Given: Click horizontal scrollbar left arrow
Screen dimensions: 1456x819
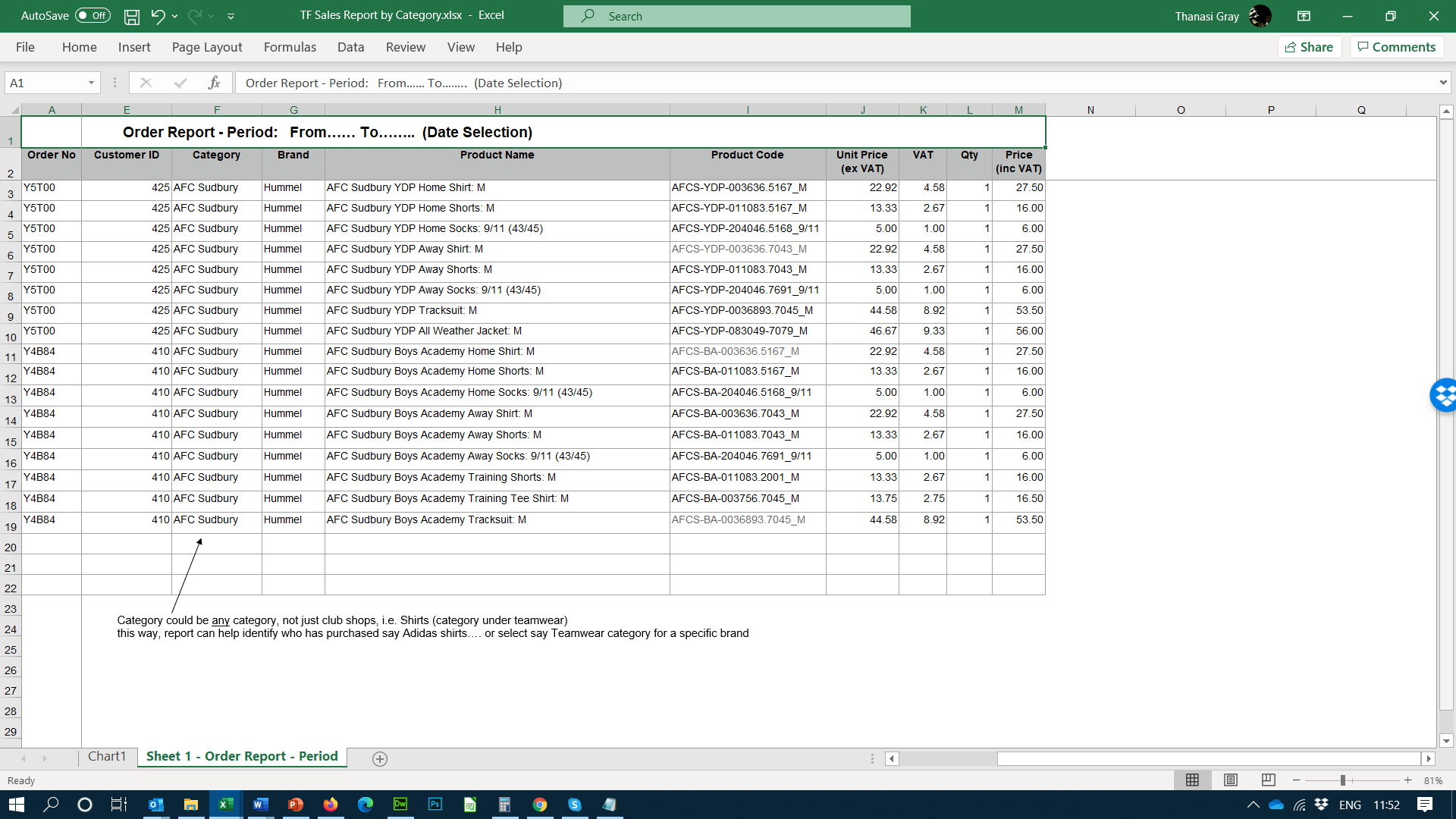Looking at the screenshot, I should pyautogui.click(x=892, y=758).
